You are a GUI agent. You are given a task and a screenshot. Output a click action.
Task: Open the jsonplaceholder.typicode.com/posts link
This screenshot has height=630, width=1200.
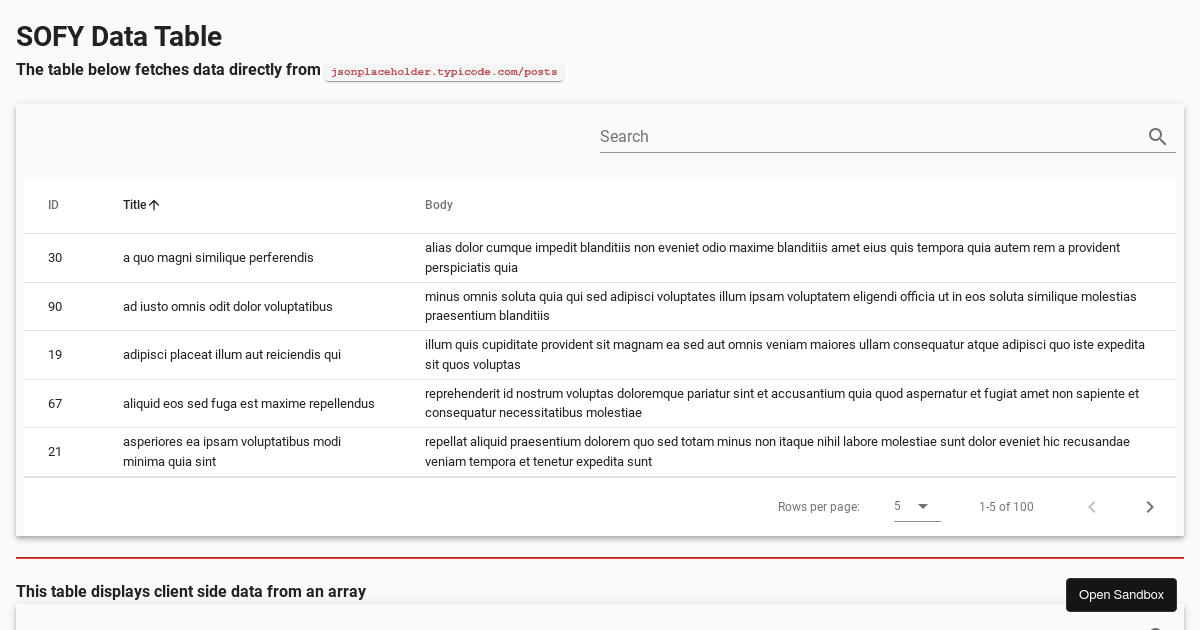444,71
